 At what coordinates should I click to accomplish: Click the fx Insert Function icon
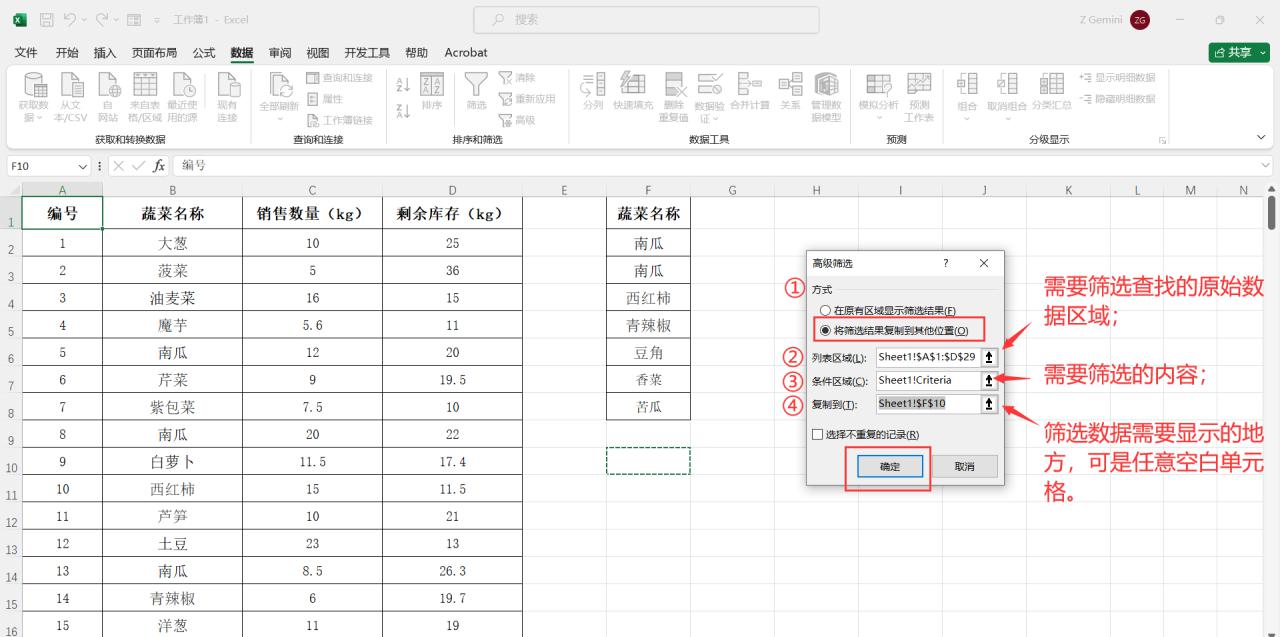[159, 166]
